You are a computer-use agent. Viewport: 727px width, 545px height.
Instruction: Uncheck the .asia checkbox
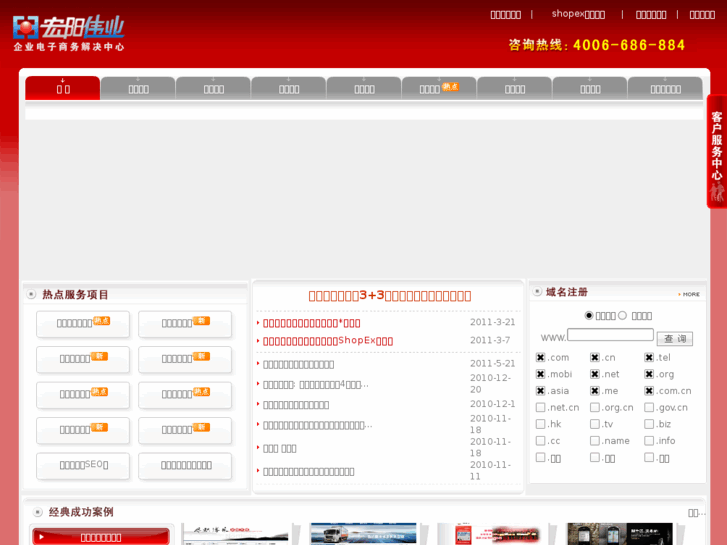pos(540,391)
